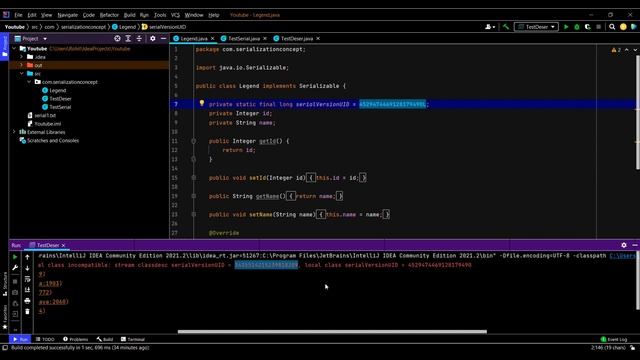Click the stop icon in the Run panel

click(x=15, y=282)
